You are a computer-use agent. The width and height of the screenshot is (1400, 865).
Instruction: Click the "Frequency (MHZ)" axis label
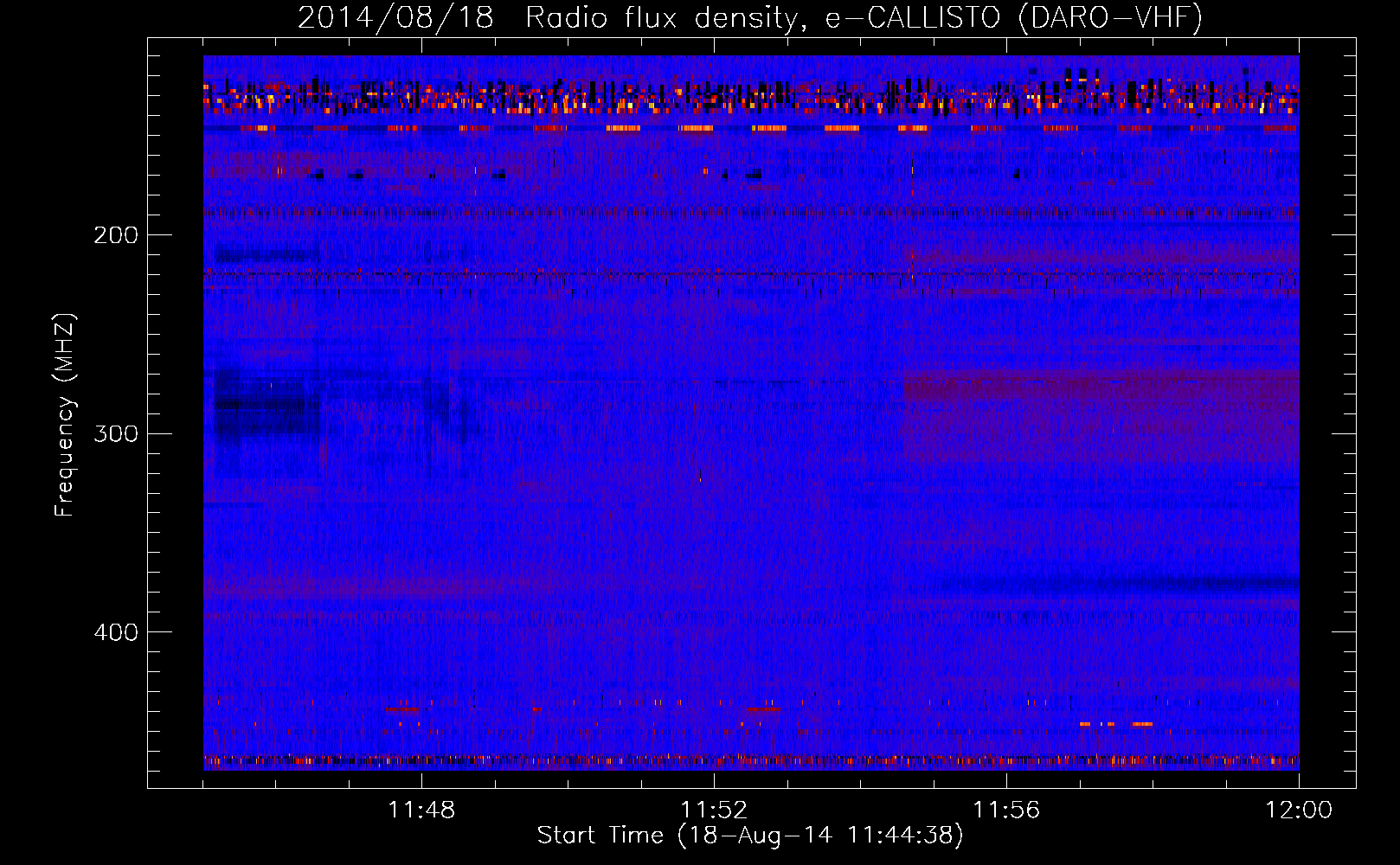pyautogui.click(x=65, y=415)
